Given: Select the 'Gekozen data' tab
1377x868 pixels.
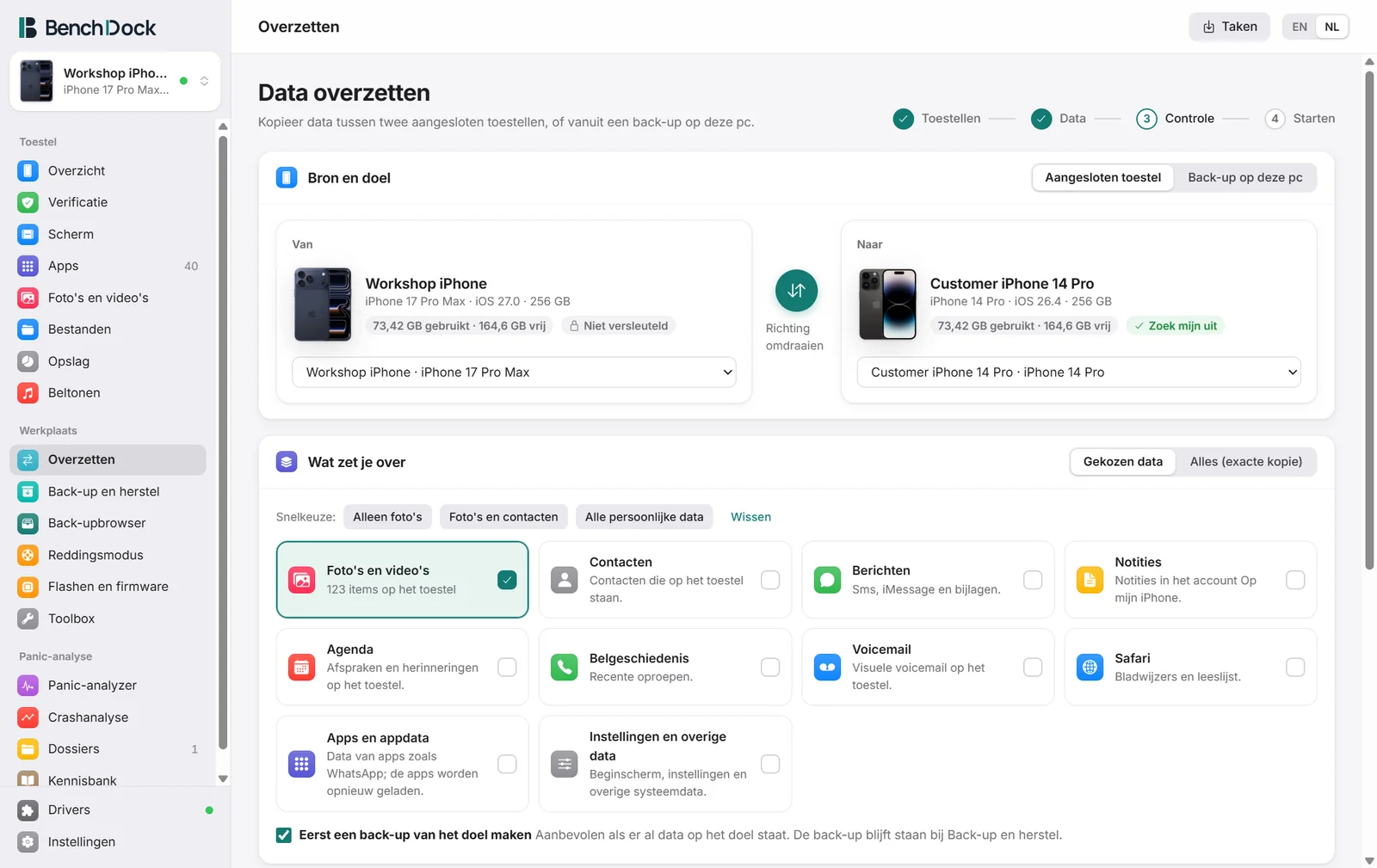Looking at the screenshot, I should click(1123, 462).
